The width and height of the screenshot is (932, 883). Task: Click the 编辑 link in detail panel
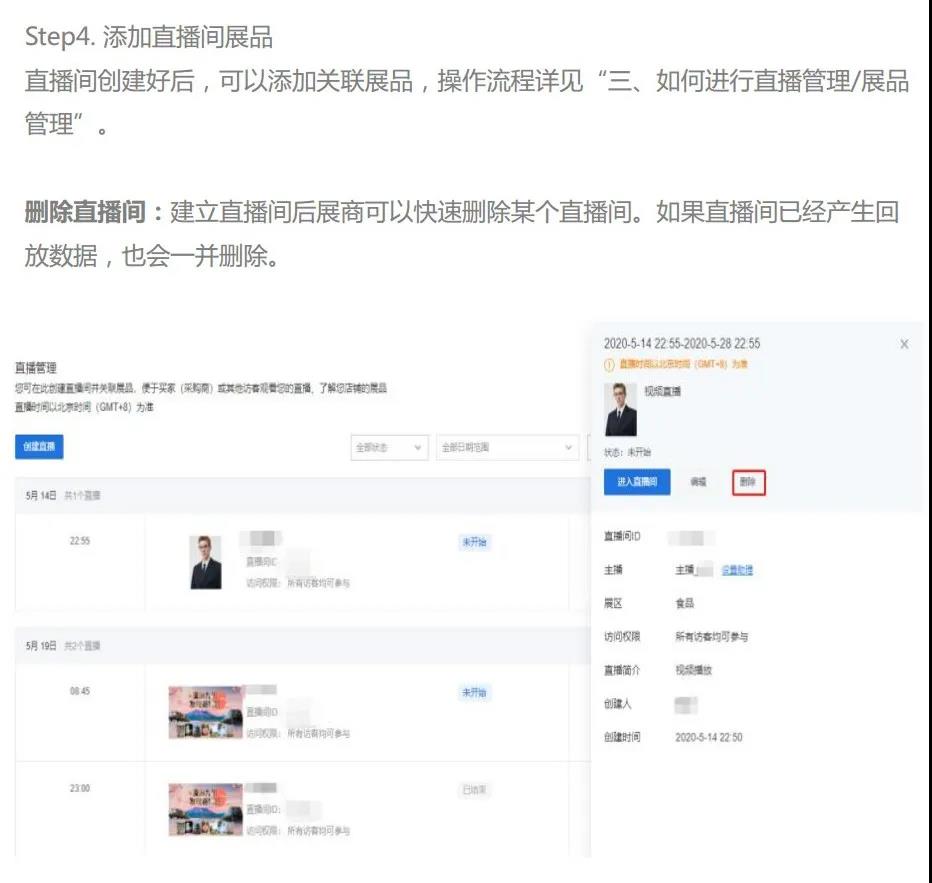click(x=698, y=482)
